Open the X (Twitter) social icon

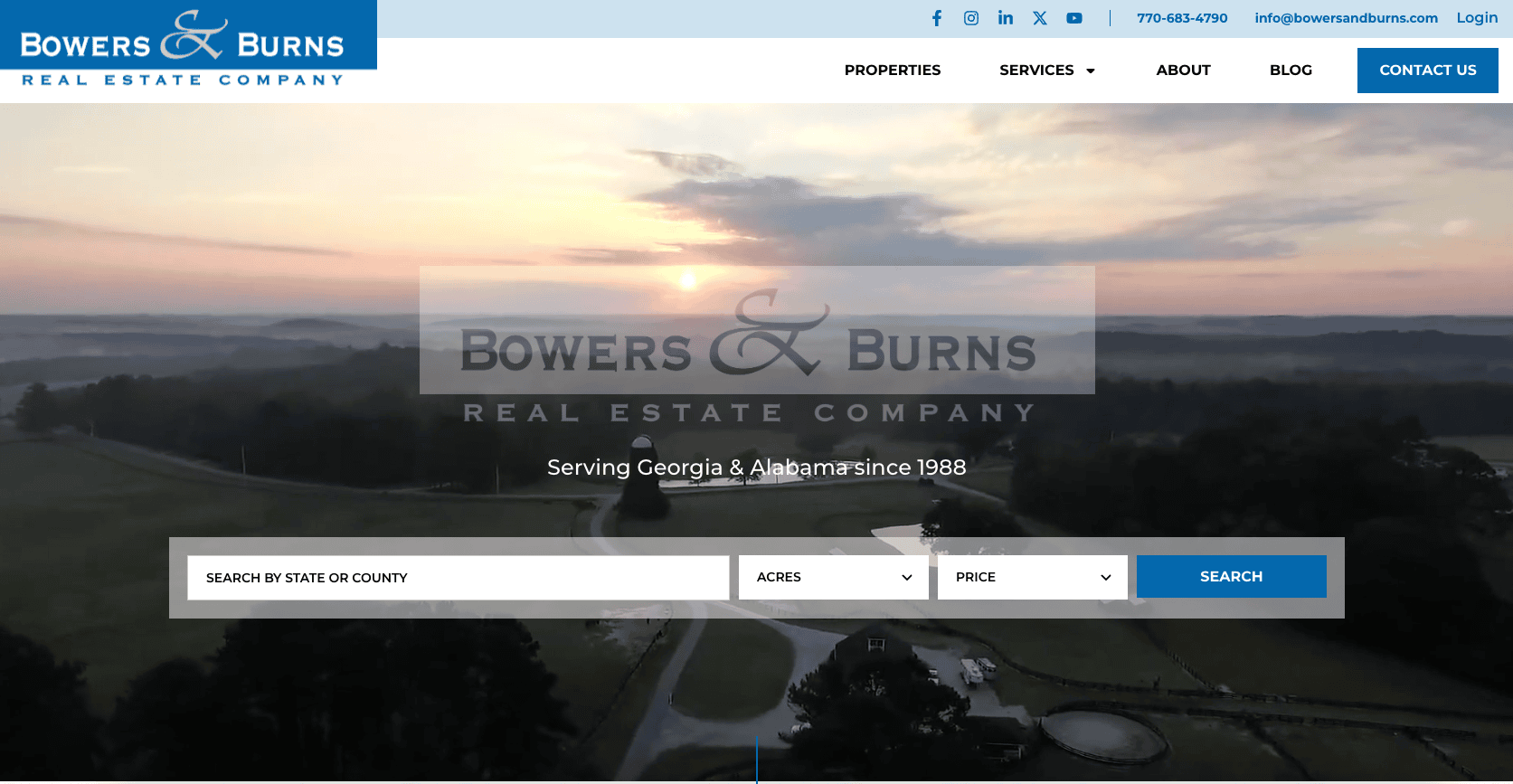1040,18
